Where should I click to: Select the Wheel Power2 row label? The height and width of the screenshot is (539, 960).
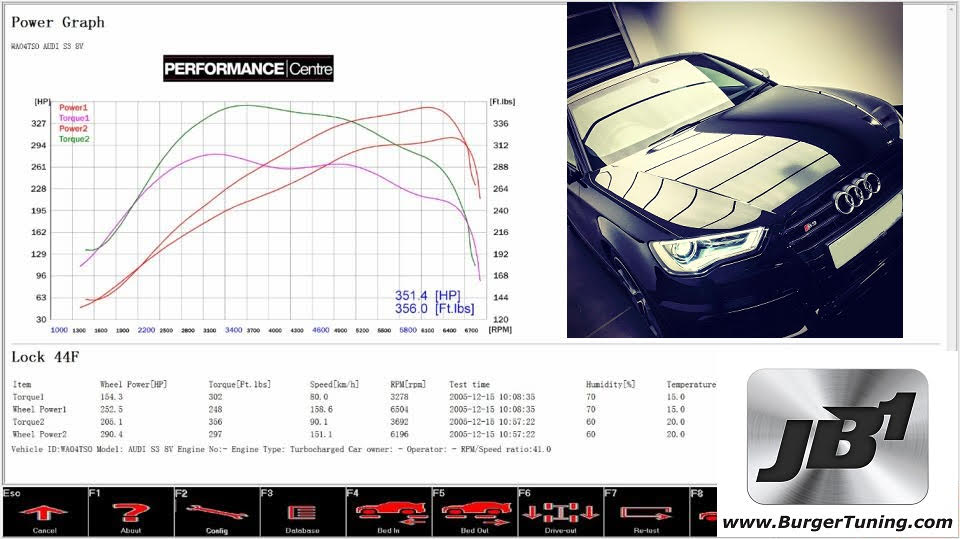(x=39, y=434)
